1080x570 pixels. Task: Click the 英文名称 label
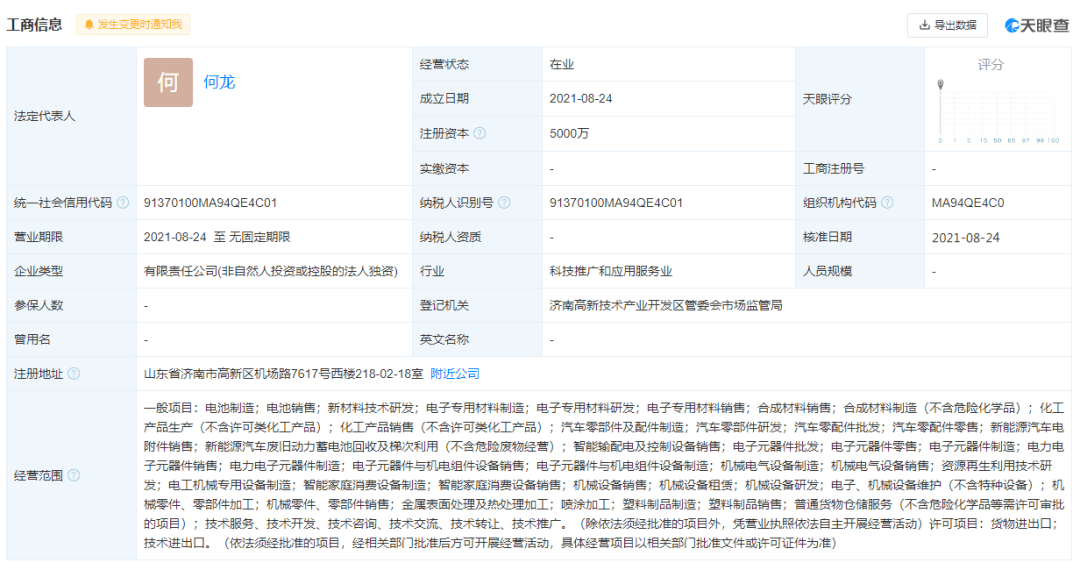click(x=444, y=339)
